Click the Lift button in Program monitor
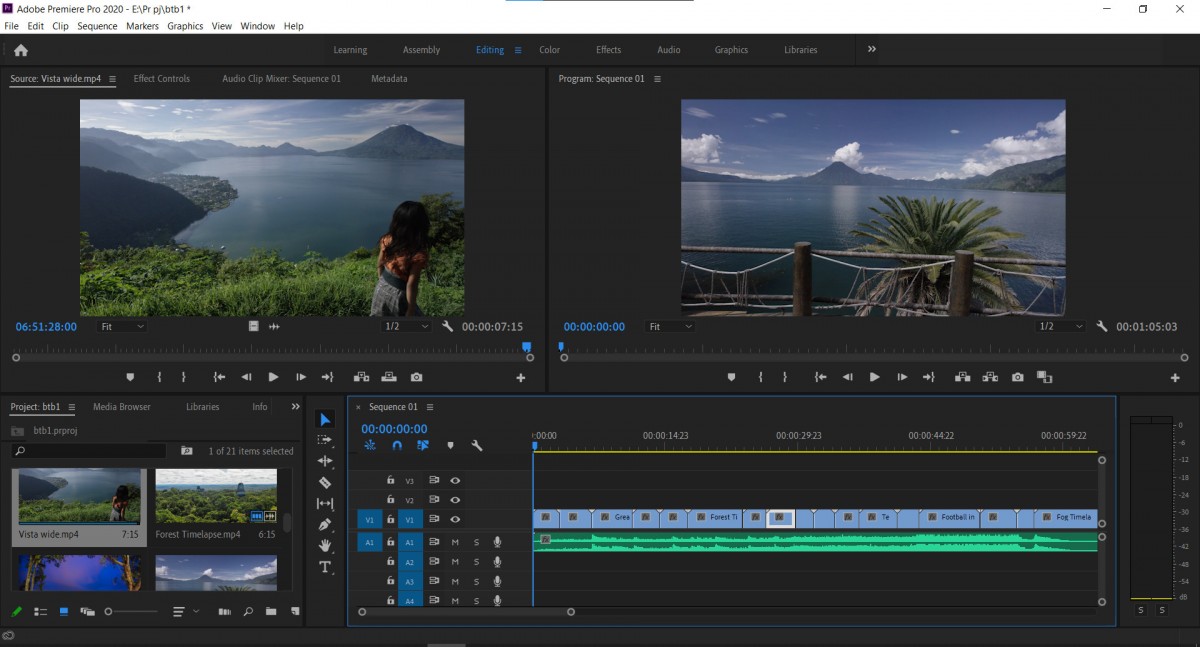Image resolution: width=1200 pixels, height=647 pixels. [962, 377]
